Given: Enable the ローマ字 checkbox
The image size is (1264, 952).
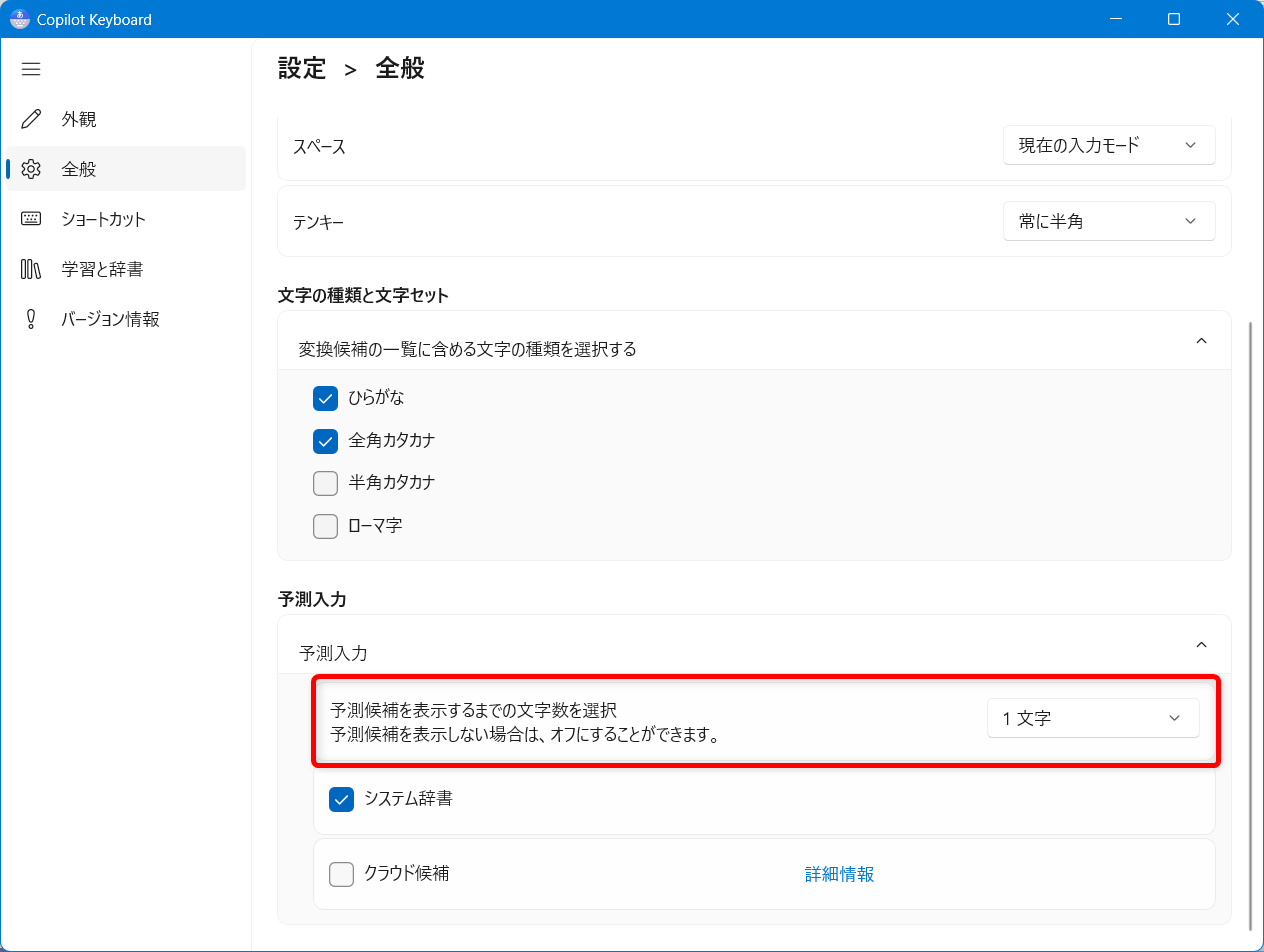Looking at the screenshot, I should [x=326, y=526].
